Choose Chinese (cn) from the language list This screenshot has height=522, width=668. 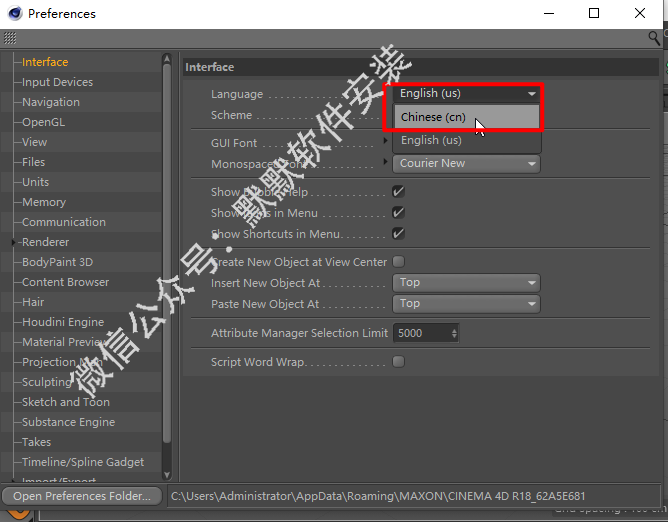[433, 117]
